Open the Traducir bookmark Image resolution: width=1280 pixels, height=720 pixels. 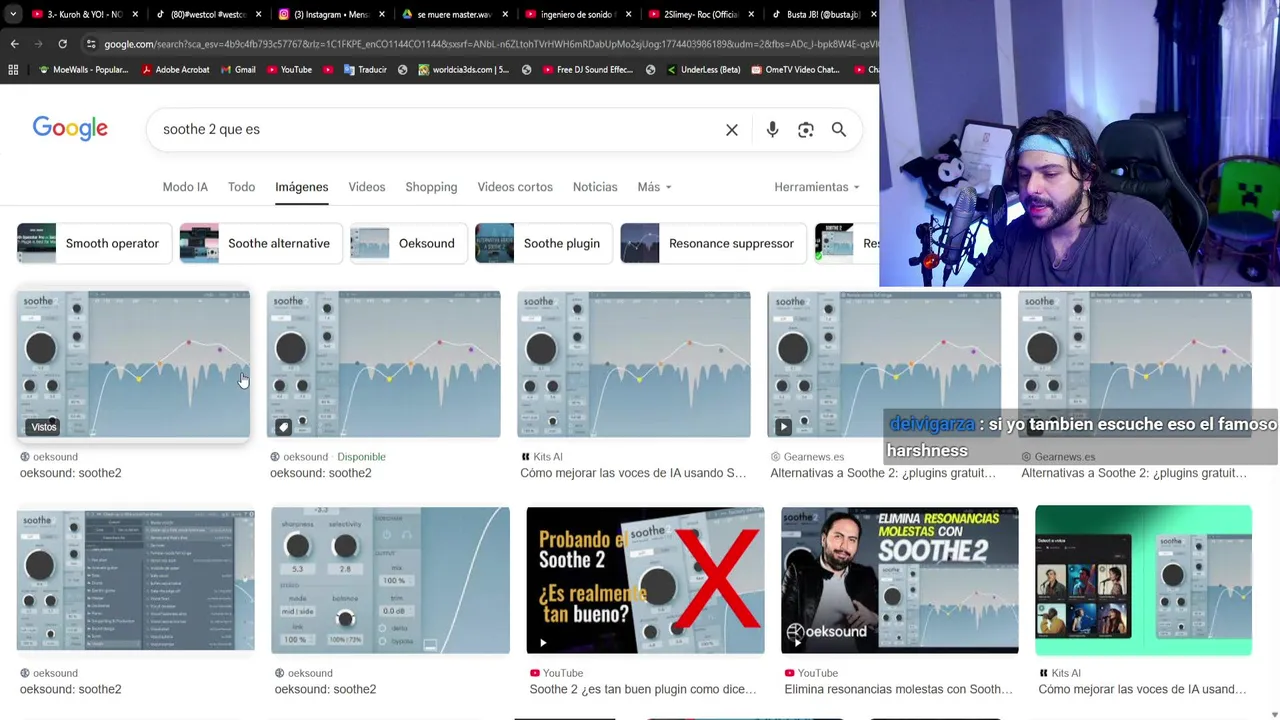(365, 70)
